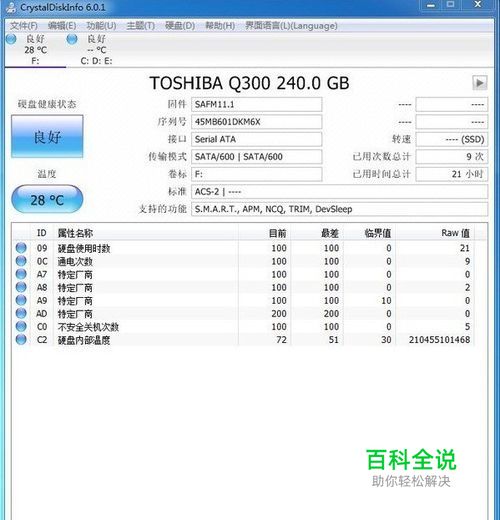Click the 属性名称 column header

[x=146, y=233]
